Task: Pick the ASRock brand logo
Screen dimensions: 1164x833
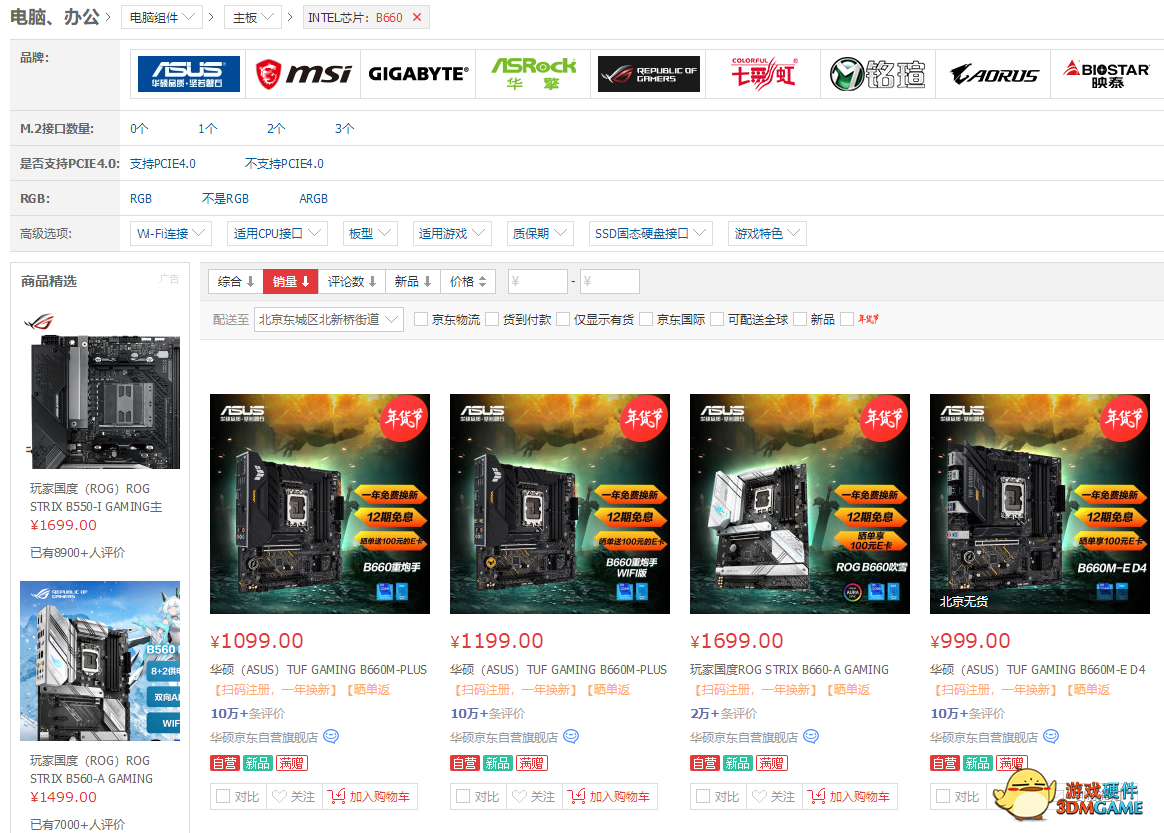Action: click(533, 74)
